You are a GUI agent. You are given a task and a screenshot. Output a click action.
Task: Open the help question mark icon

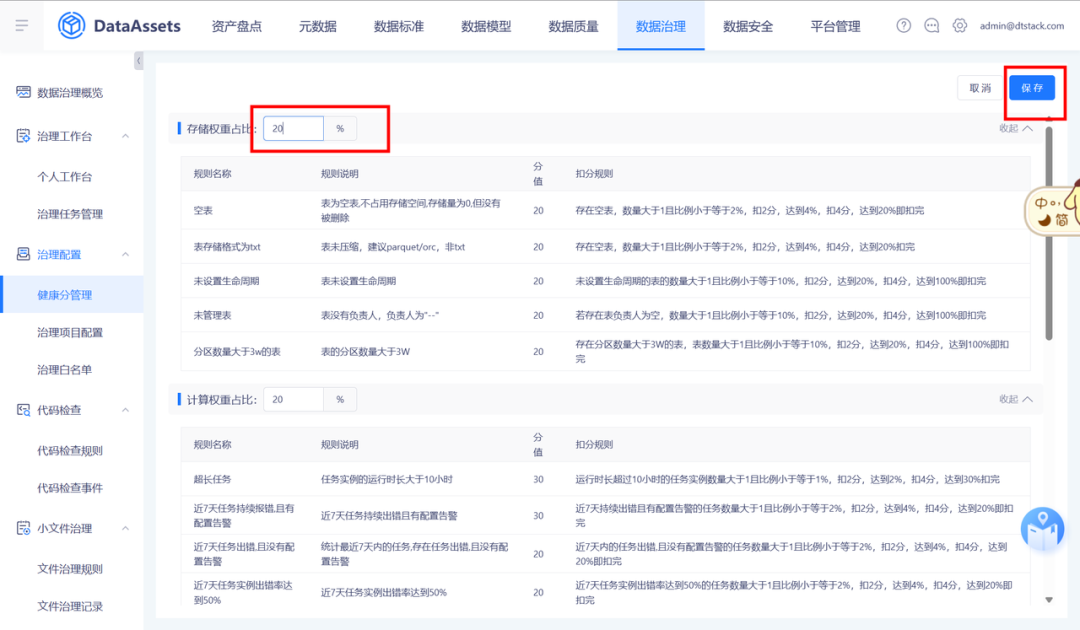tap(904, 26)
